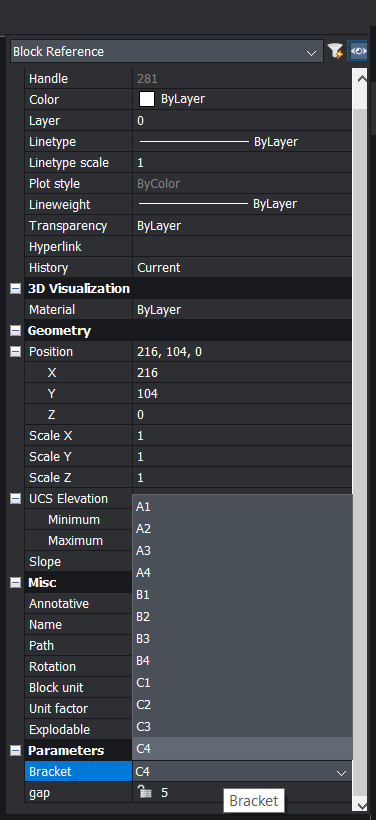This screenshot has height=820, width=376.
Task: Click the Scale Y value field
Action: (x=242, y=457)
